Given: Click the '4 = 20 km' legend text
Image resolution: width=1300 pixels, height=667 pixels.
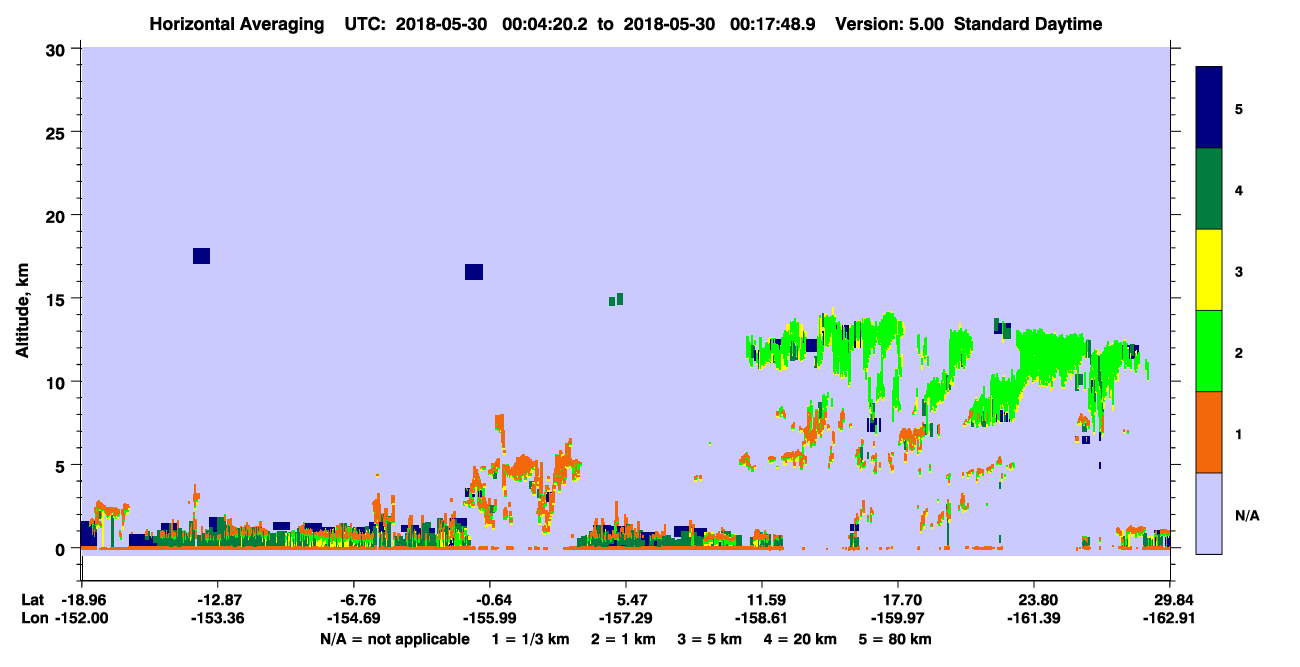Looking at the screenshot, I should pyautogui.click(x=800, y=638).
